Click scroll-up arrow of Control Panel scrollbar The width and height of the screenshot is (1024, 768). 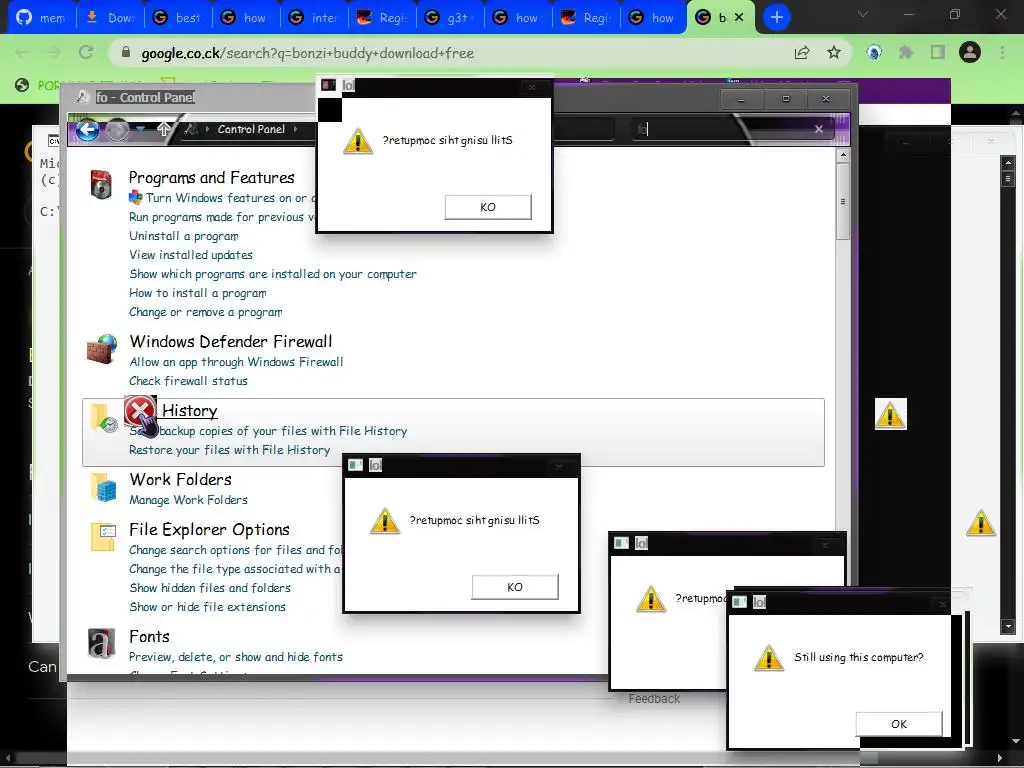point(843,155)
